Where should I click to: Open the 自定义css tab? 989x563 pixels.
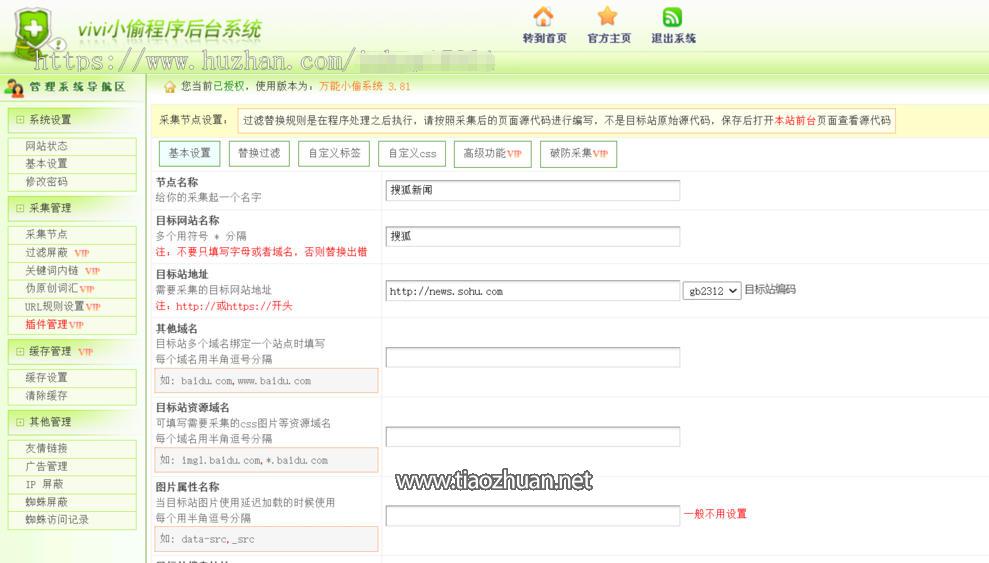412,154
